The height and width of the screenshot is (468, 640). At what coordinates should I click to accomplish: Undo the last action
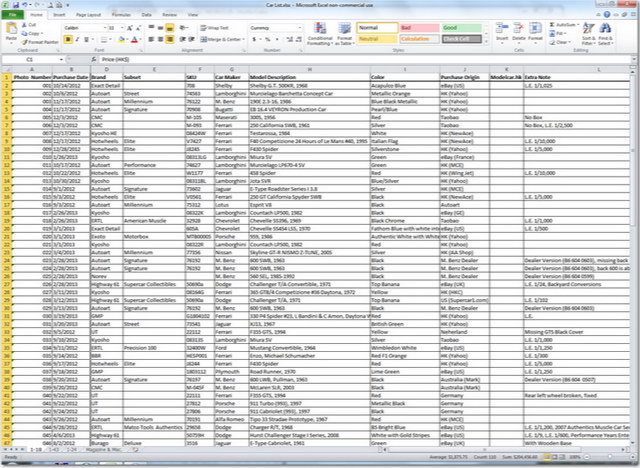25,5
